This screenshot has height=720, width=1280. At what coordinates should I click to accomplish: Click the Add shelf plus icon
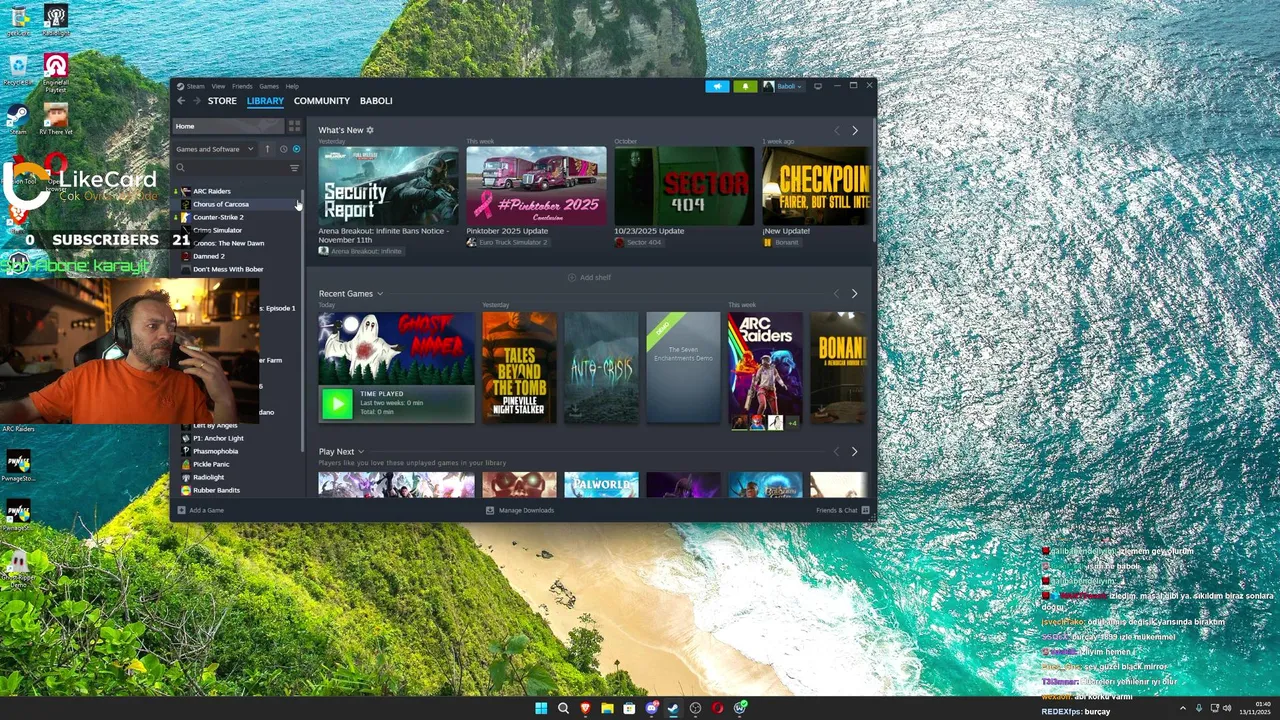[572, 277]
